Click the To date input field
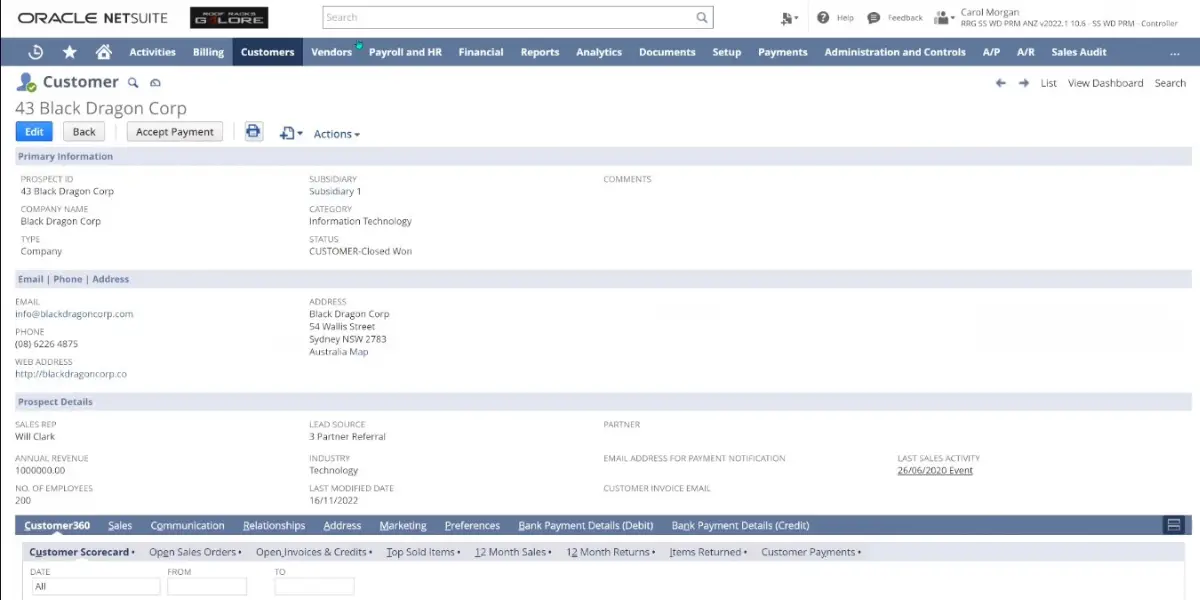This screenshot has height=600, width=1200. (x=314, y=587)
